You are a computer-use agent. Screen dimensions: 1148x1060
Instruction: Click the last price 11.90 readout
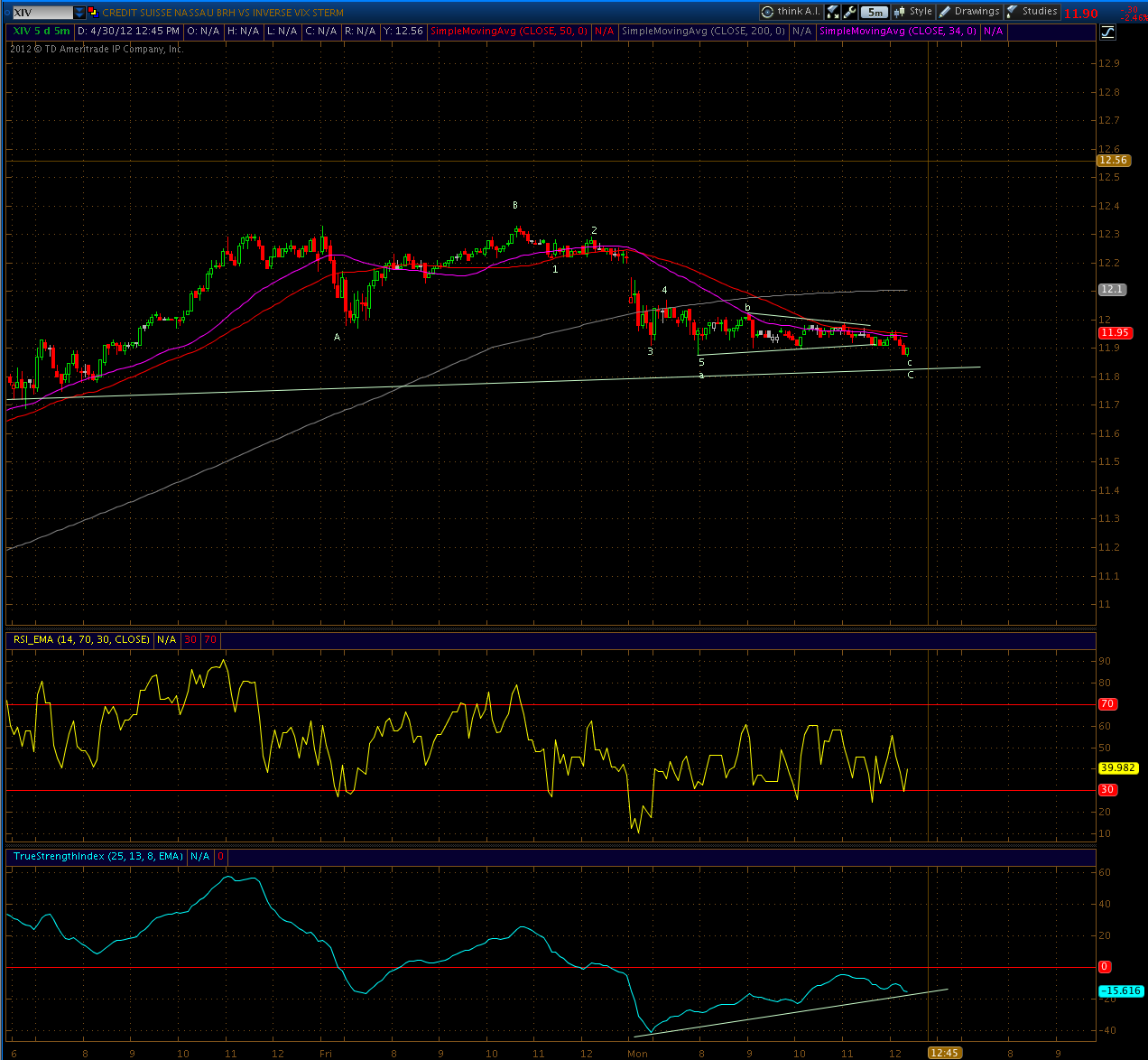click(1080, 14)
